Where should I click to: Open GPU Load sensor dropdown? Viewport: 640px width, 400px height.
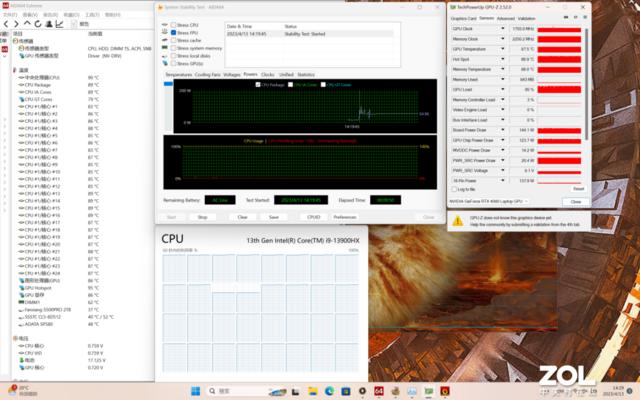pos(502,89)
